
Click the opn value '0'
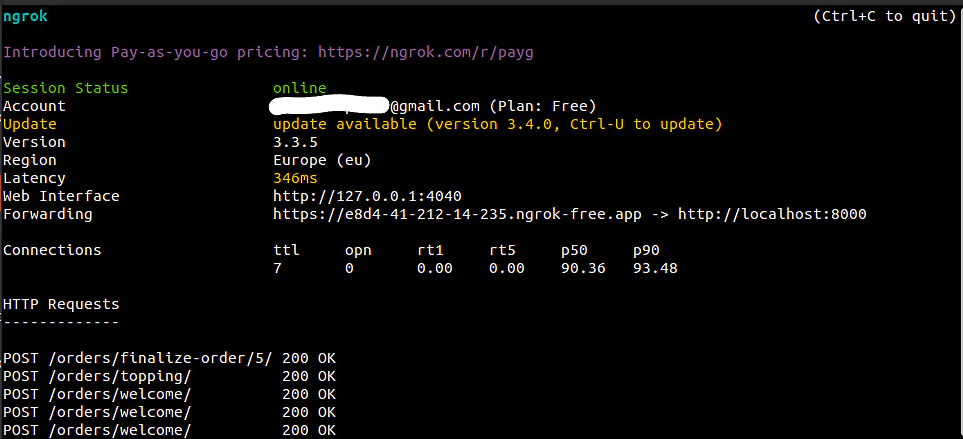pyautogui.click(x=349, y=268)
